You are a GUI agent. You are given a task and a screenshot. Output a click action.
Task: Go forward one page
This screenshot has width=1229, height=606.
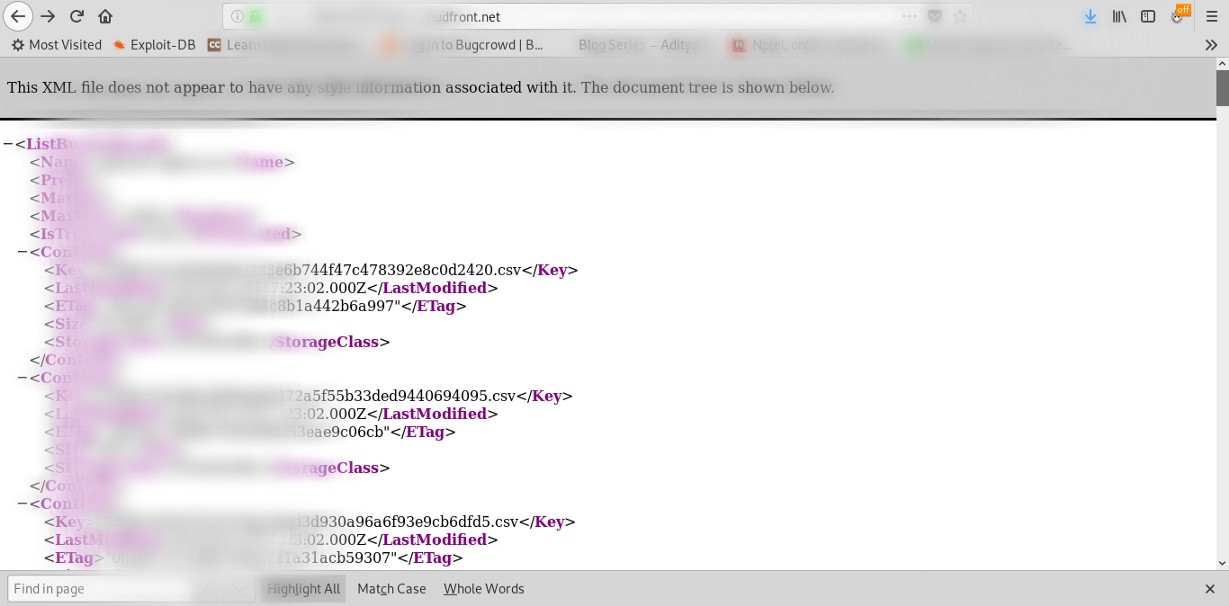click(x=47, y=16)
